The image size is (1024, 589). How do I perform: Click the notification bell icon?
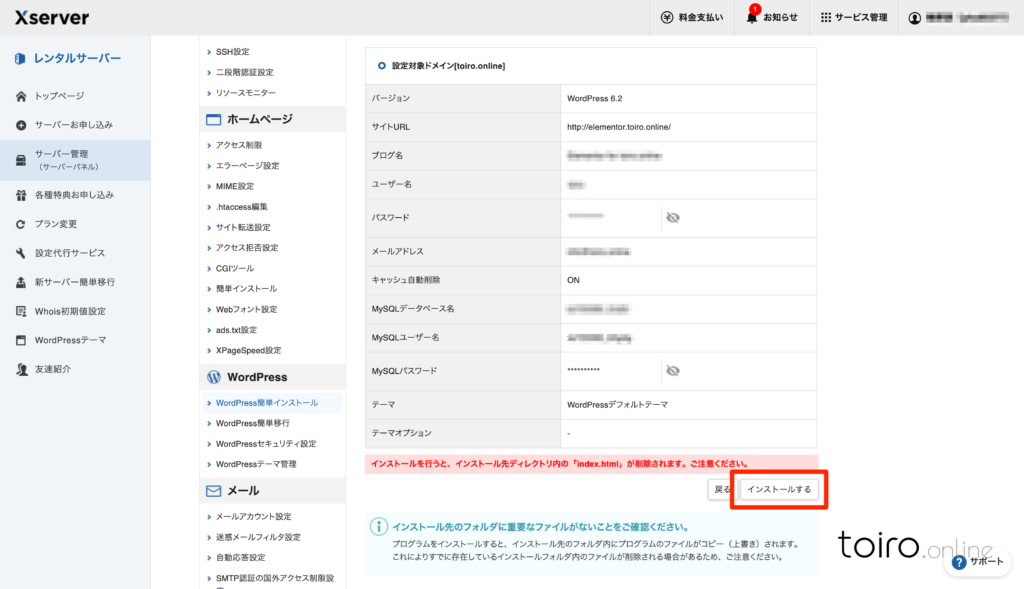coord(752,17)
